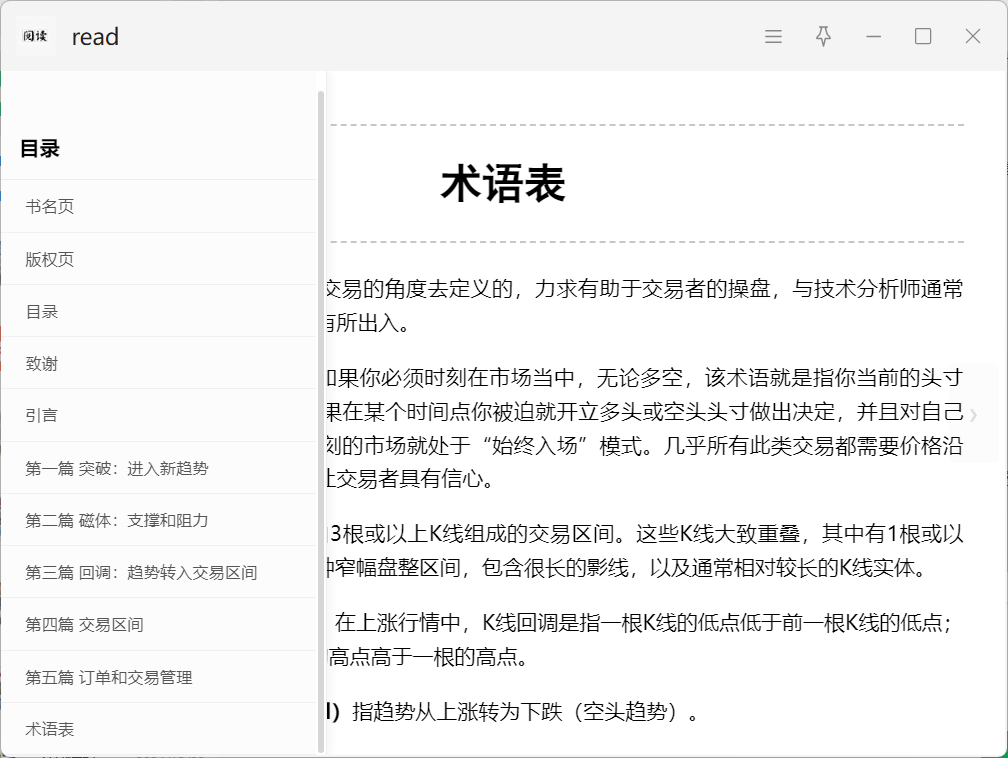Screen dimensions: 1008x758
Task: Select 第三篇 回调：趋势转入交易区间
Action: point(141,573)
